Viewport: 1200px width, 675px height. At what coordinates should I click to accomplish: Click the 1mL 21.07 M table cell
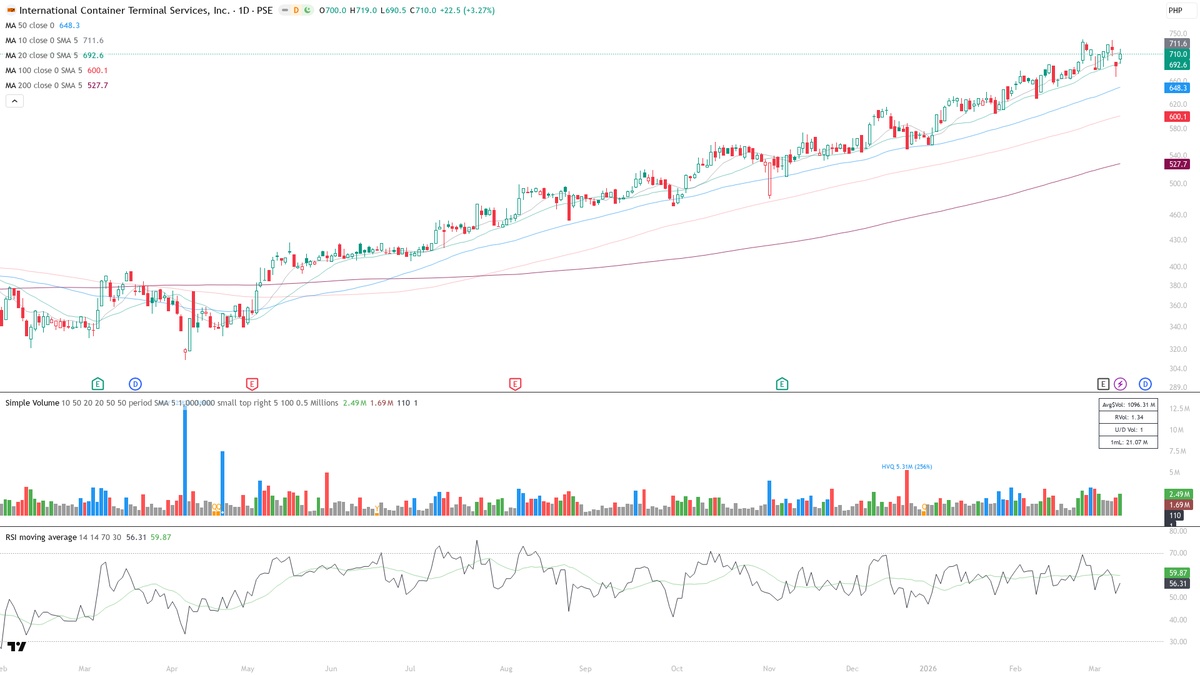1128,441
